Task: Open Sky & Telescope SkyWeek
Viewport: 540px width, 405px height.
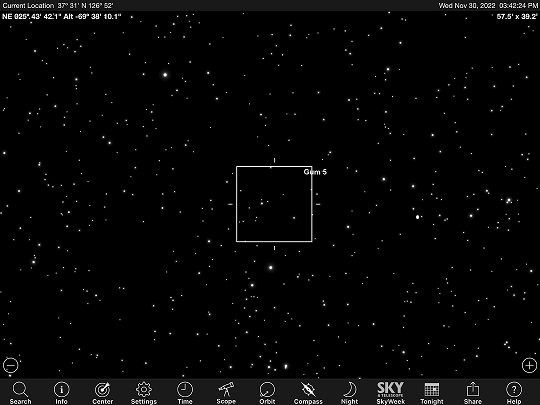Action: (391, 393)
